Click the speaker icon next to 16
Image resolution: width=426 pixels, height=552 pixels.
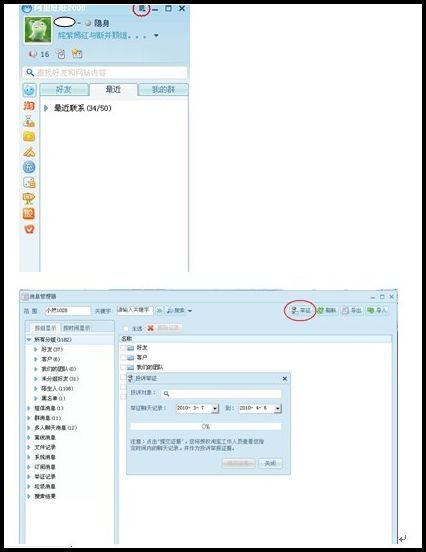point(33,54)
